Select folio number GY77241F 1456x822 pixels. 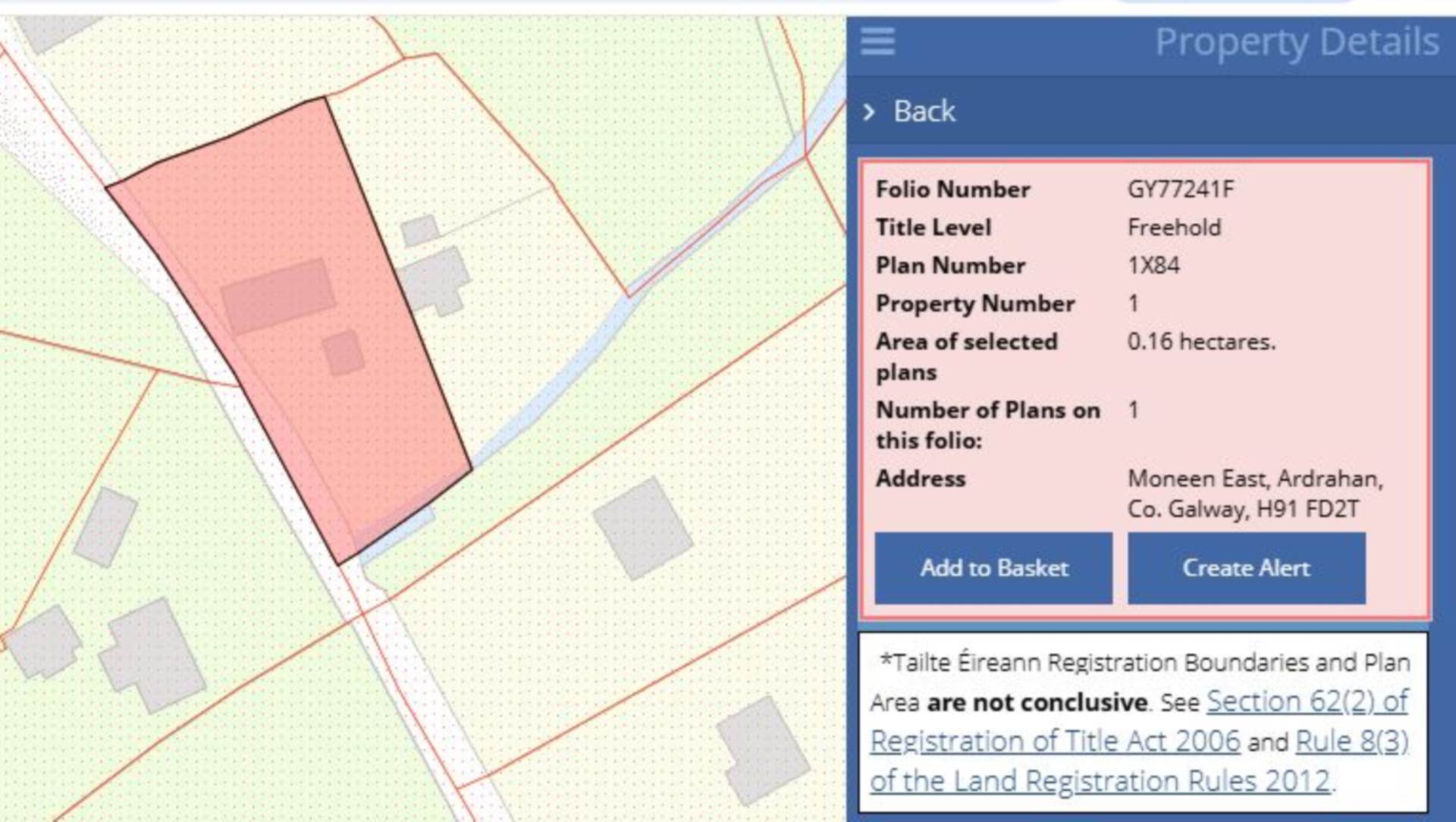coord(1180,189)
